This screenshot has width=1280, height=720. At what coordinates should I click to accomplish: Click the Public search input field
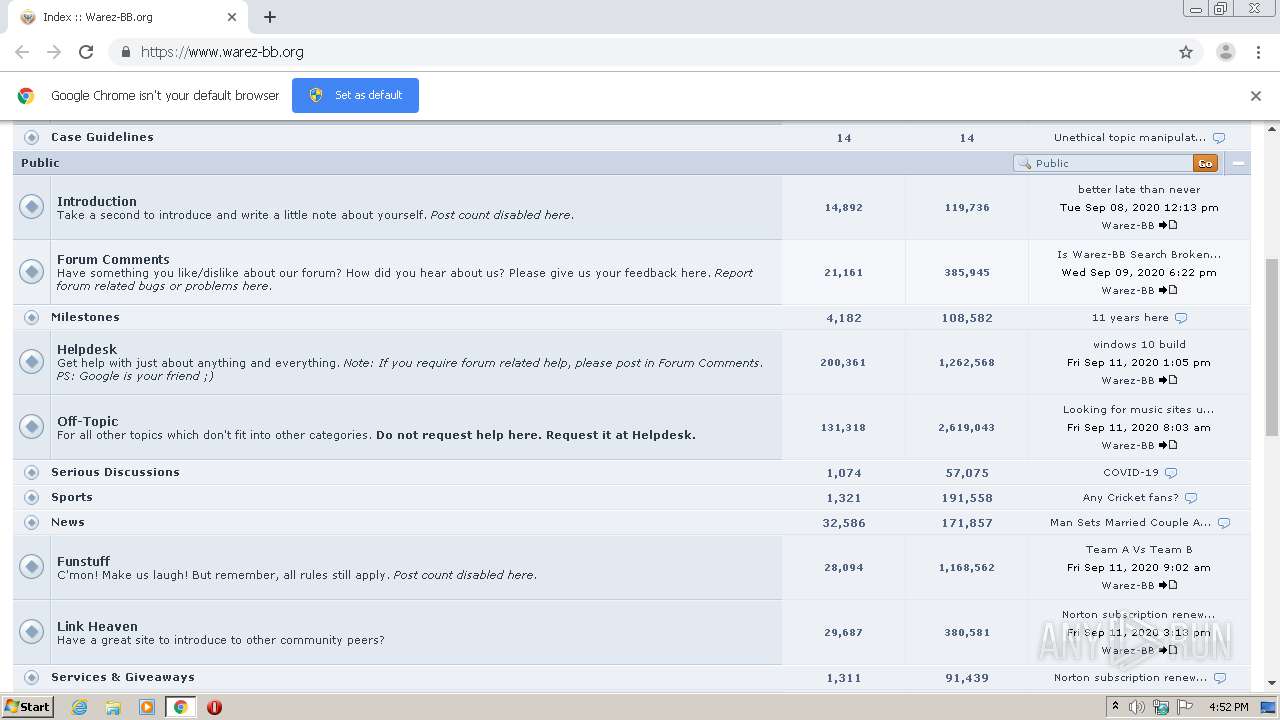point(1103,163)
